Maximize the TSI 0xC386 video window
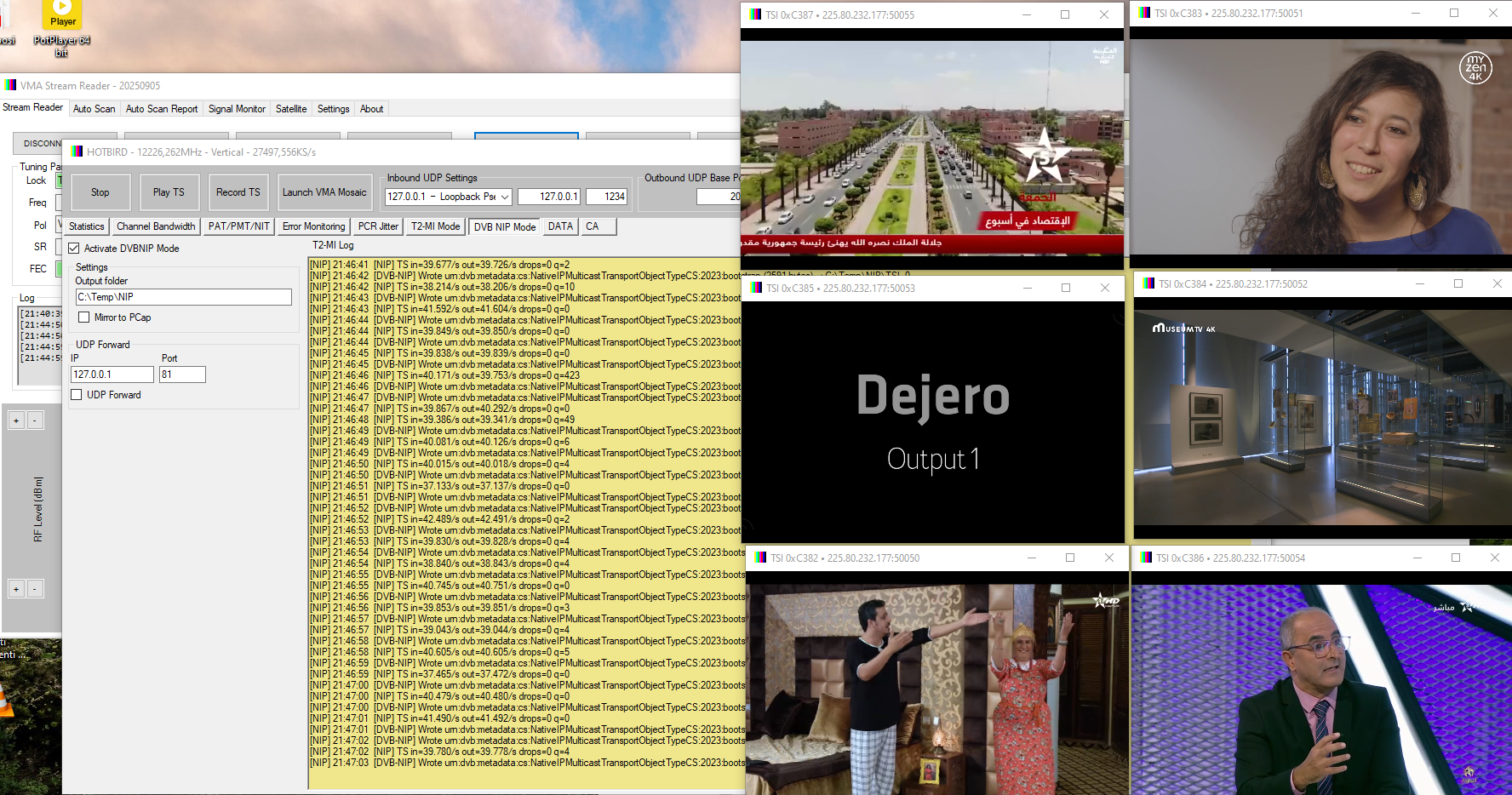The height and width of the screenshot is (795, 1512). click(1455, 558)
